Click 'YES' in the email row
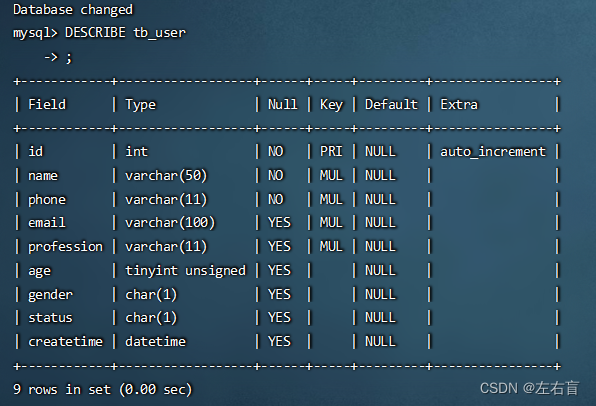Screen dimensions: 596x406 point(279,222)
